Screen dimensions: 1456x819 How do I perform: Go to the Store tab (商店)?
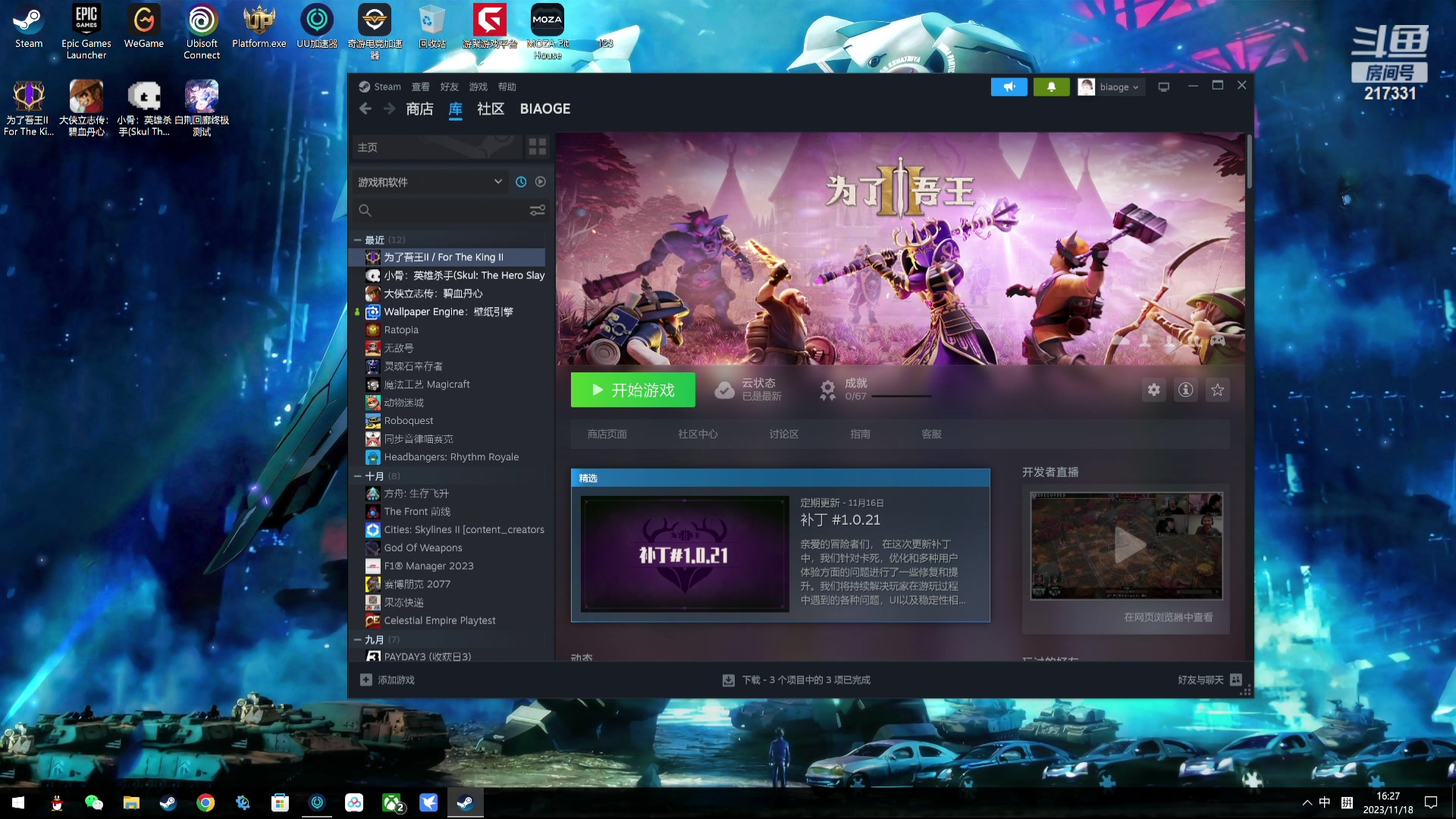(419, 109)
